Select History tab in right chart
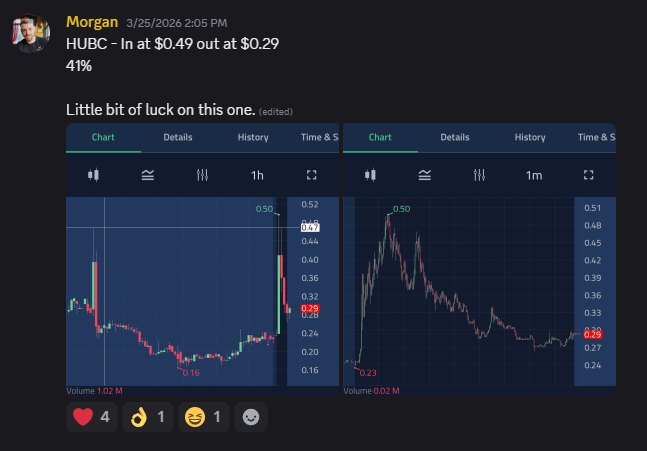 coord(530,137)
